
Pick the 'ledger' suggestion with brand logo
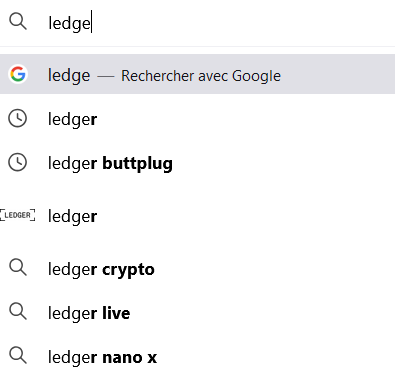[197, 216]
